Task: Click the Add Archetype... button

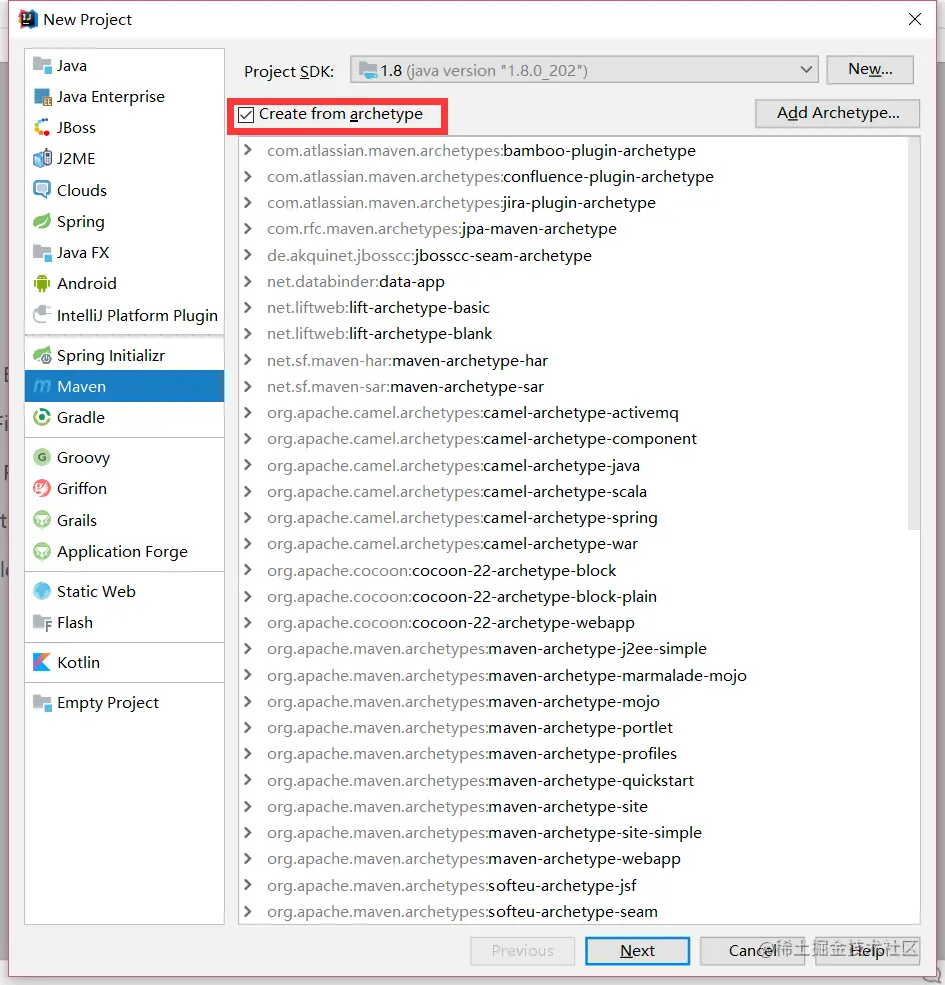Action: coord(838,113)
